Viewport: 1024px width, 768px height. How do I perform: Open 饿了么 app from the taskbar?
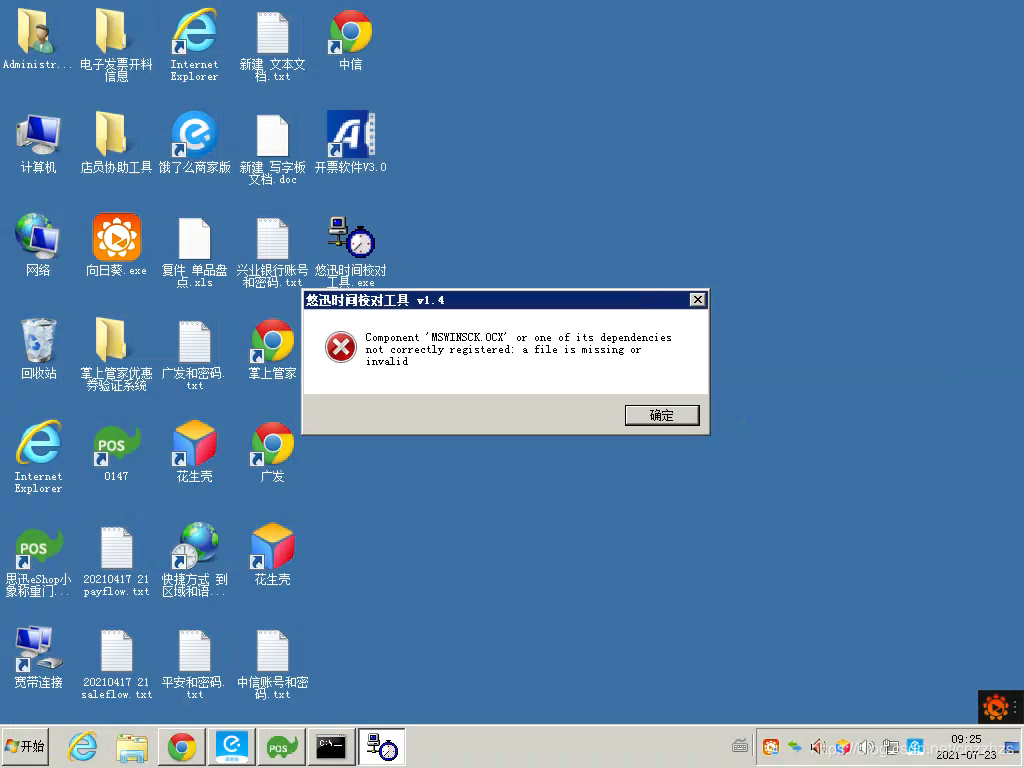[x=232, y=746]
